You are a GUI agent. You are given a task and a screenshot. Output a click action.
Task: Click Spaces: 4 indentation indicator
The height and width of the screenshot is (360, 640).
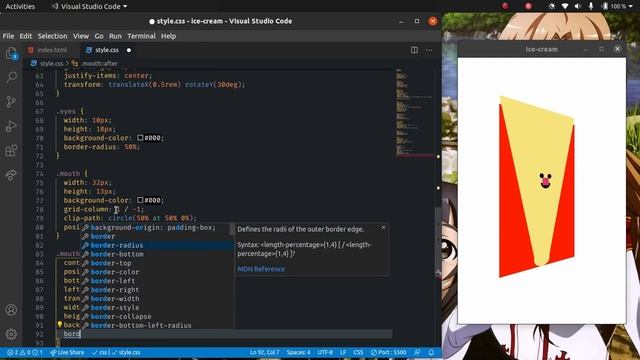coord(298,352)
